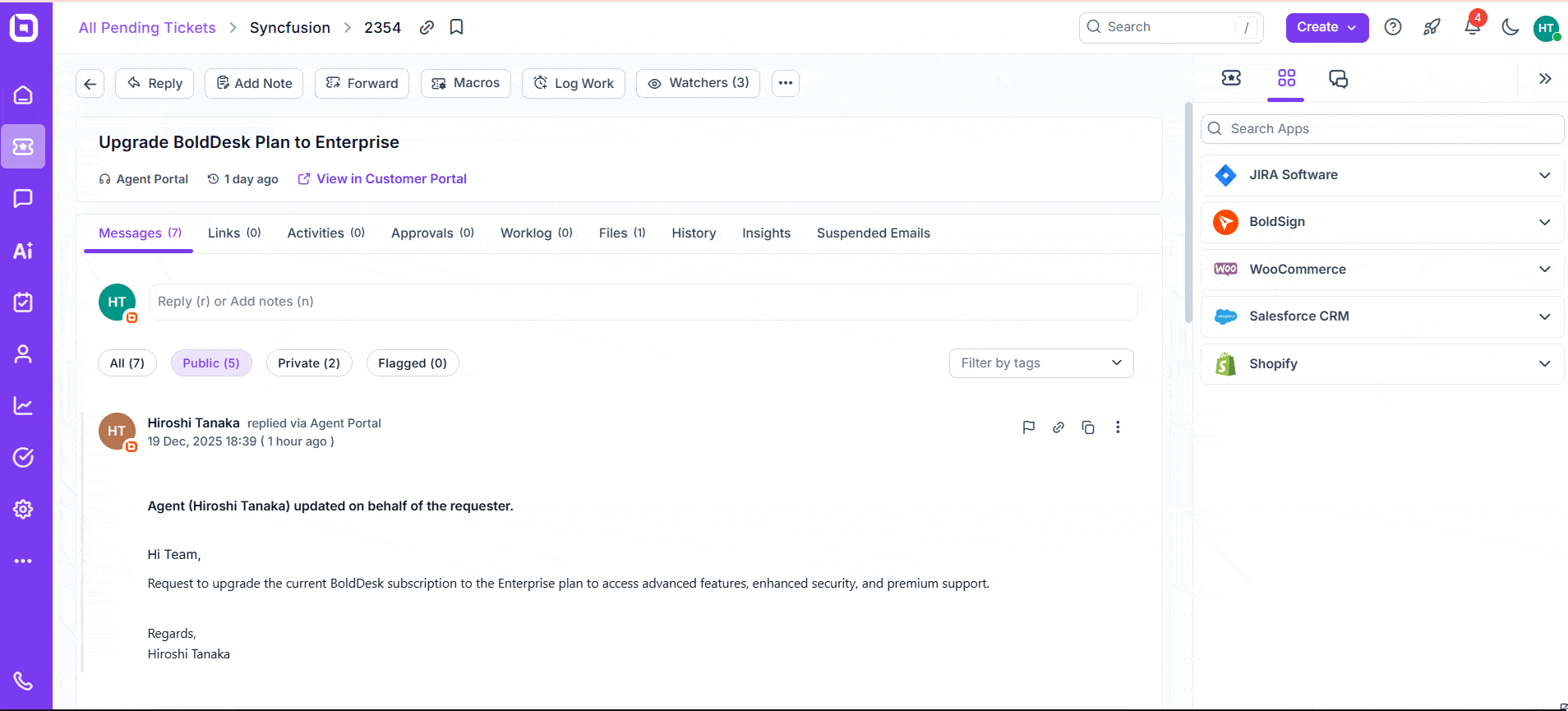This screenshot has height=711, width=1568.
Task: Expand the WooCommerce app section
Action: [1382, 270]
